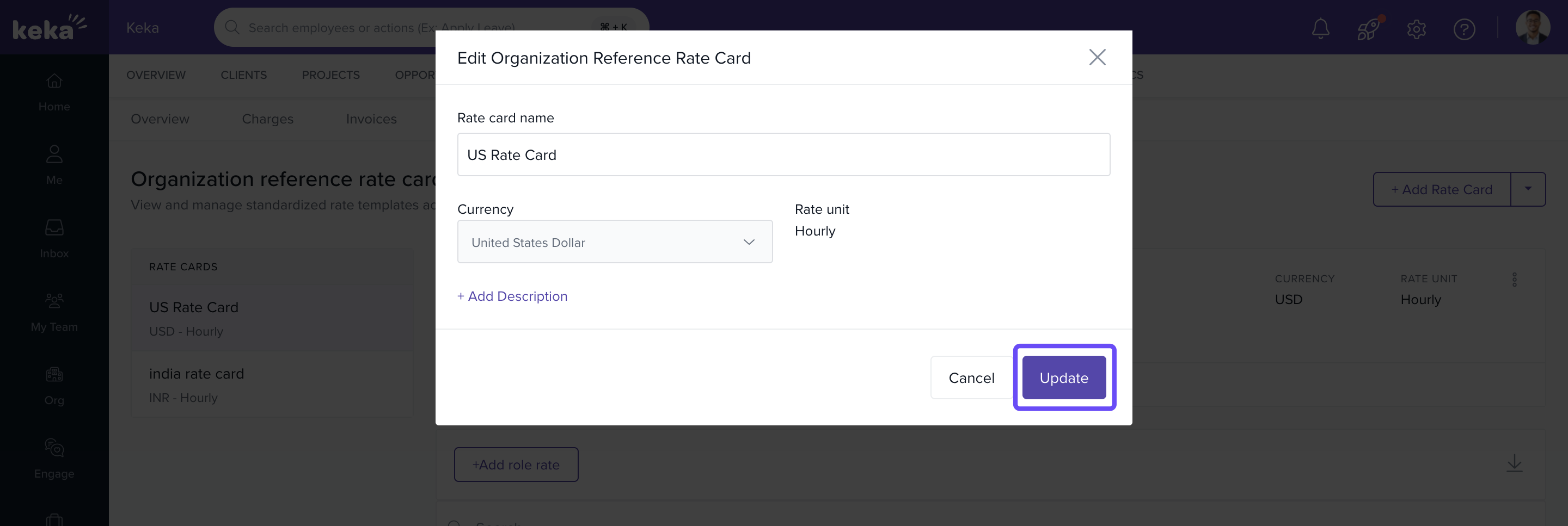Click the download arrow icon
The image size is (1568, 526).
click(x=1514, y=463)
